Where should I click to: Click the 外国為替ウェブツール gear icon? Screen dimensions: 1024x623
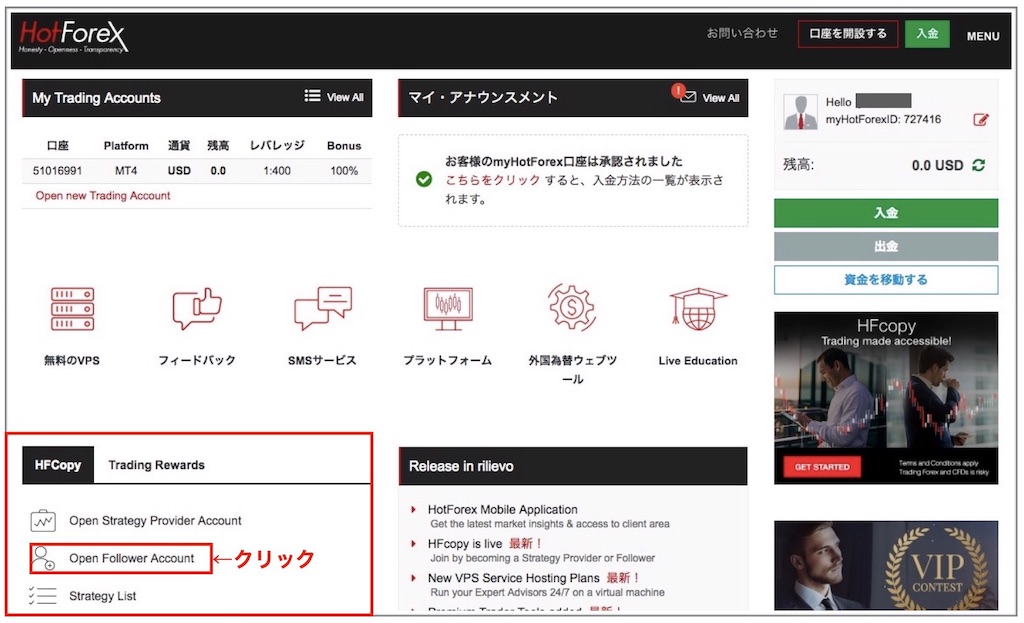coord(571,309)
